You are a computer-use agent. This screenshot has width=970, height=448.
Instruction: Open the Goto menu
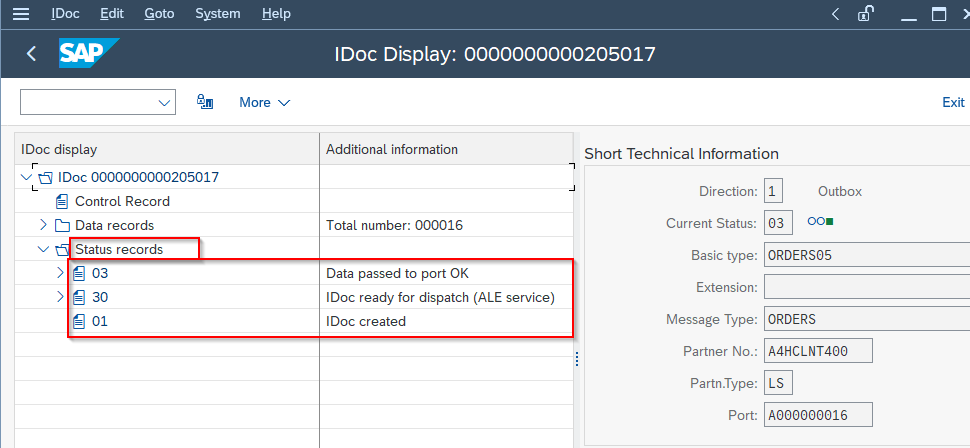pos(159,14)
